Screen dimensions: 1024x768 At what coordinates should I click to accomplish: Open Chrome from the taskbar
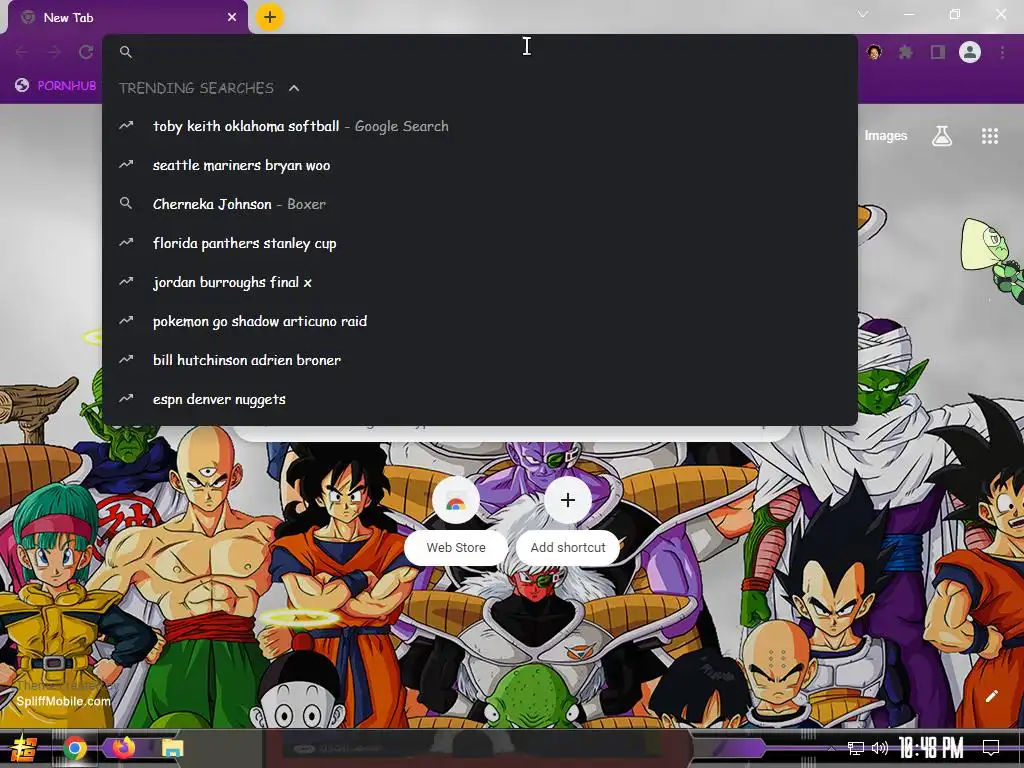point(75,748)
